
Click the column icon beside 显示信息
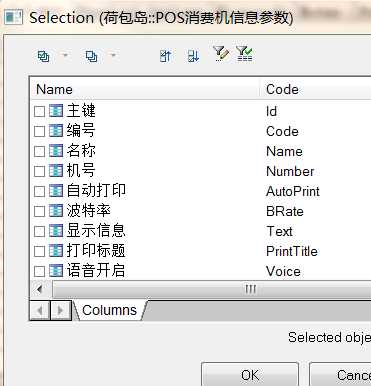coord(56,231)
